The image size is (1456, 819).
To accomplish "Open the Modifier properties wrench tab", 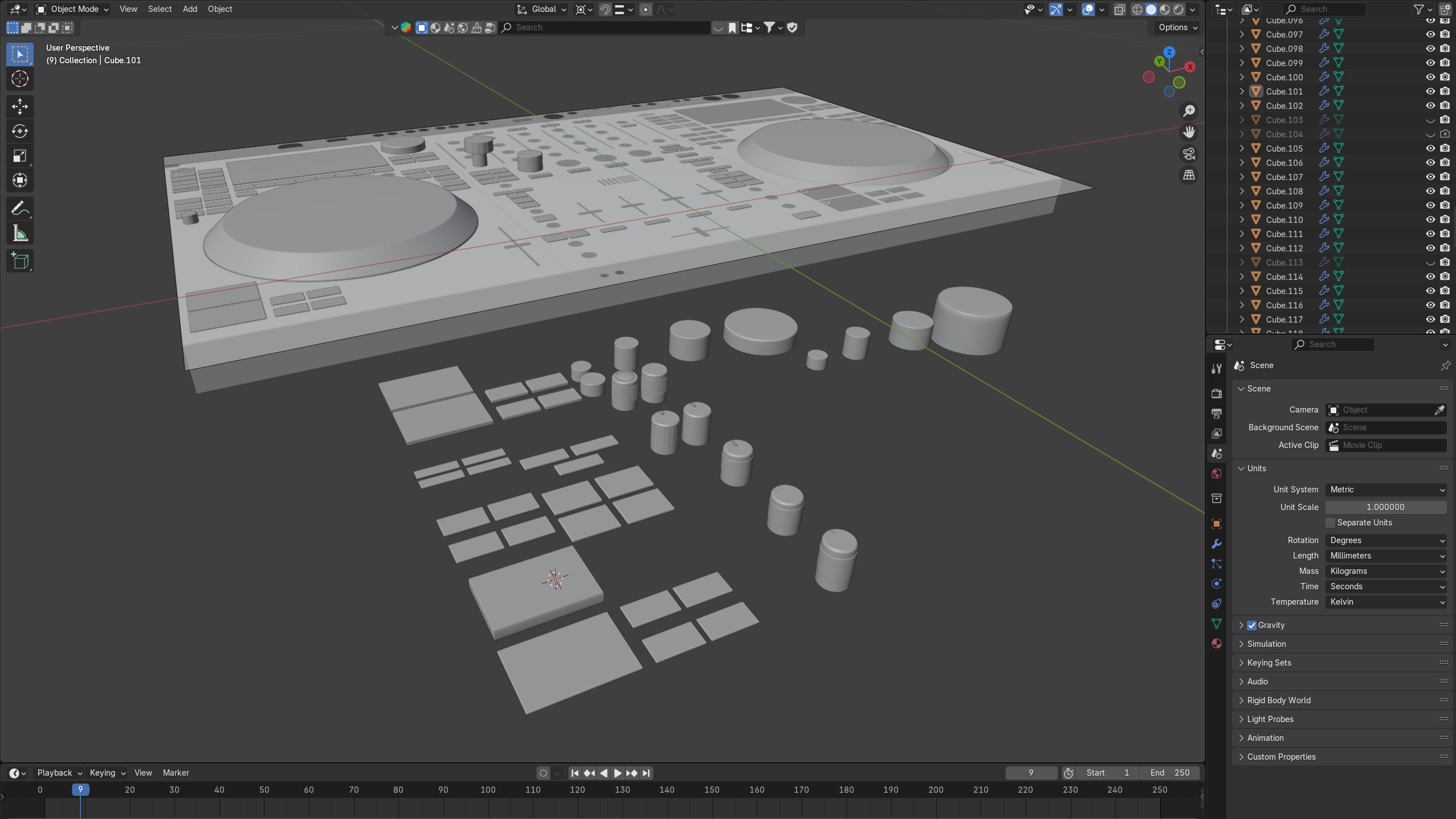I will click(1217, 544).
